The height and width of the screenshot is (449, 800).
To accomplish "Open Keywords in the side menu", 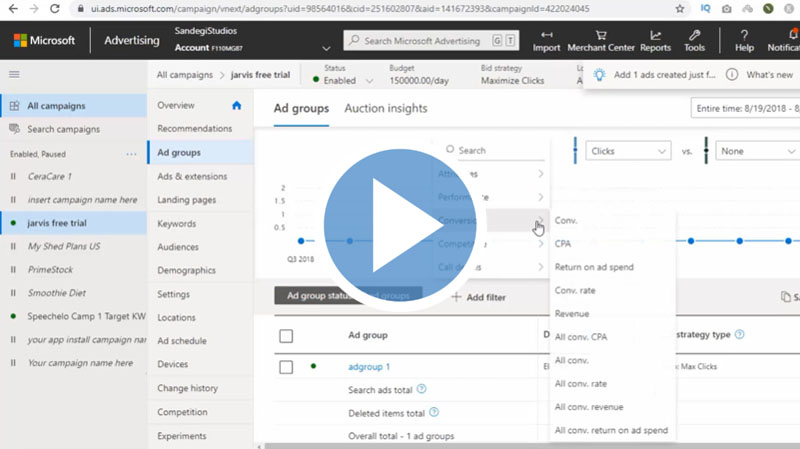I will click(x=177, y=223).
